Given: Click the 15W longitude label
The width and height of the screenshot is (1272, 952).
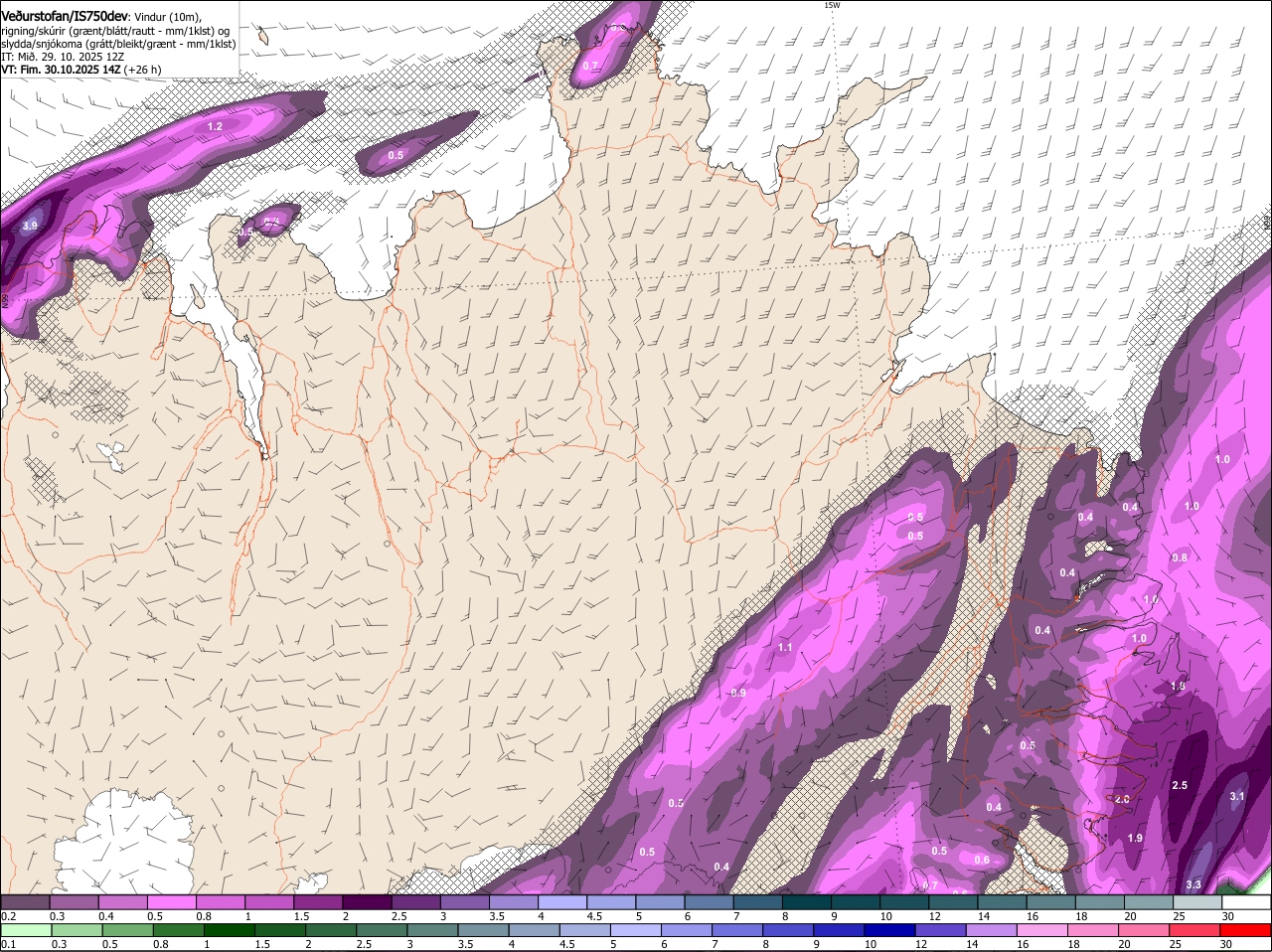Looking at the screenshot, I should click(x=832, y=5).
